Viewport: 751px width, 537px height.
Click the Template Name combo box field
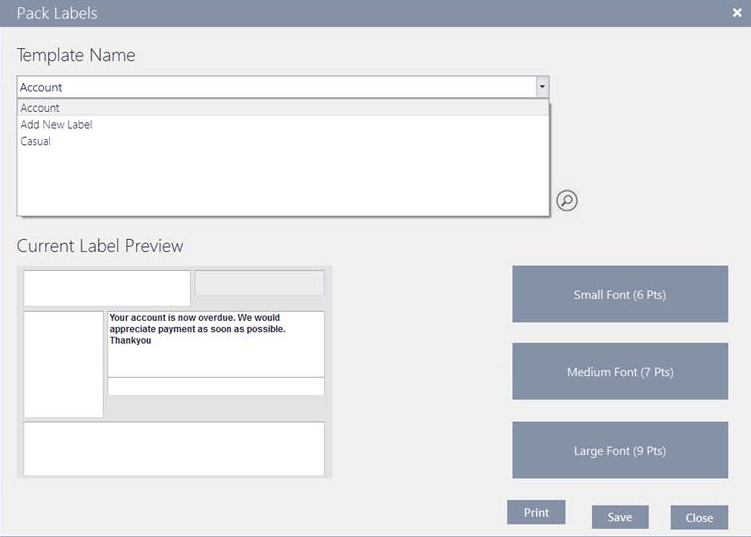coord(275,87)
